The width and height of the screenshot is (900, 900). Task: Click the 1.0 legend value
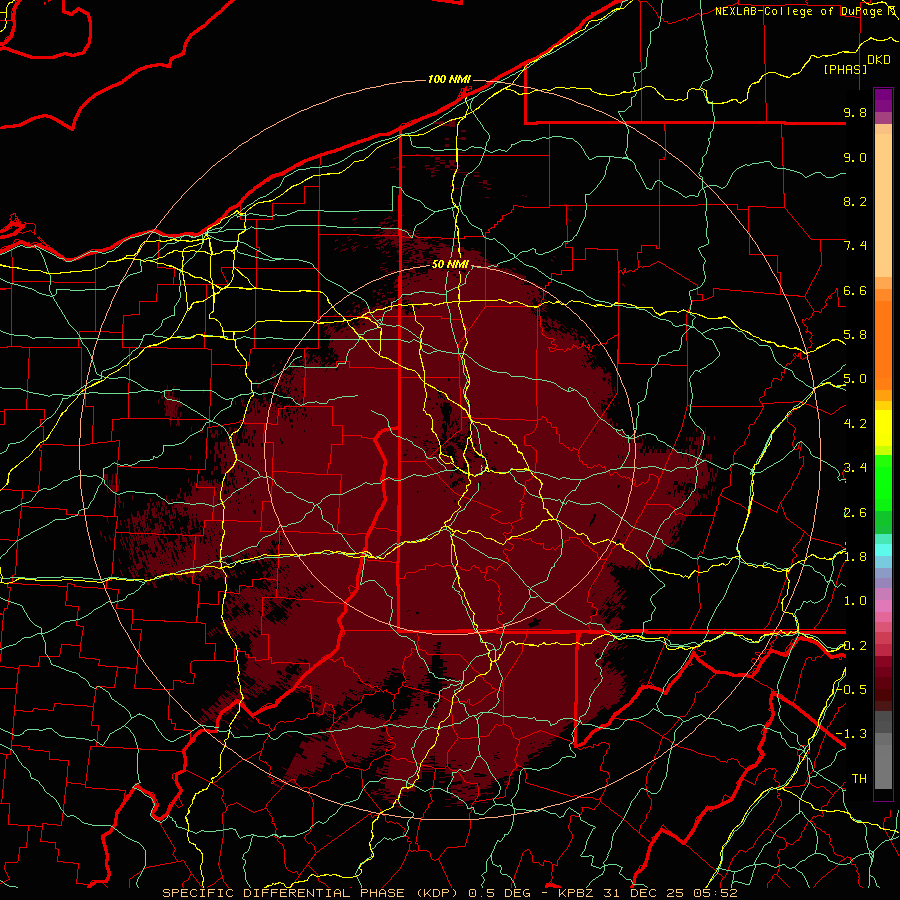click(x=855, y=601)
